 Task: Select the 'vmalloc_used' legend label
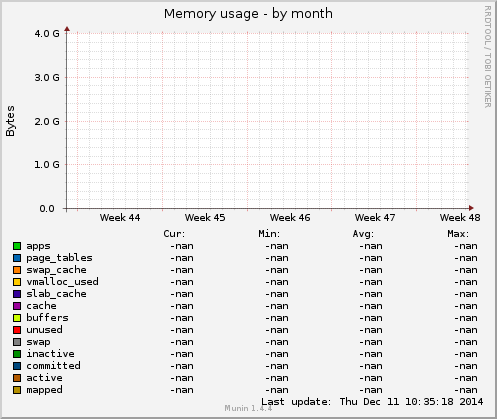62,282
